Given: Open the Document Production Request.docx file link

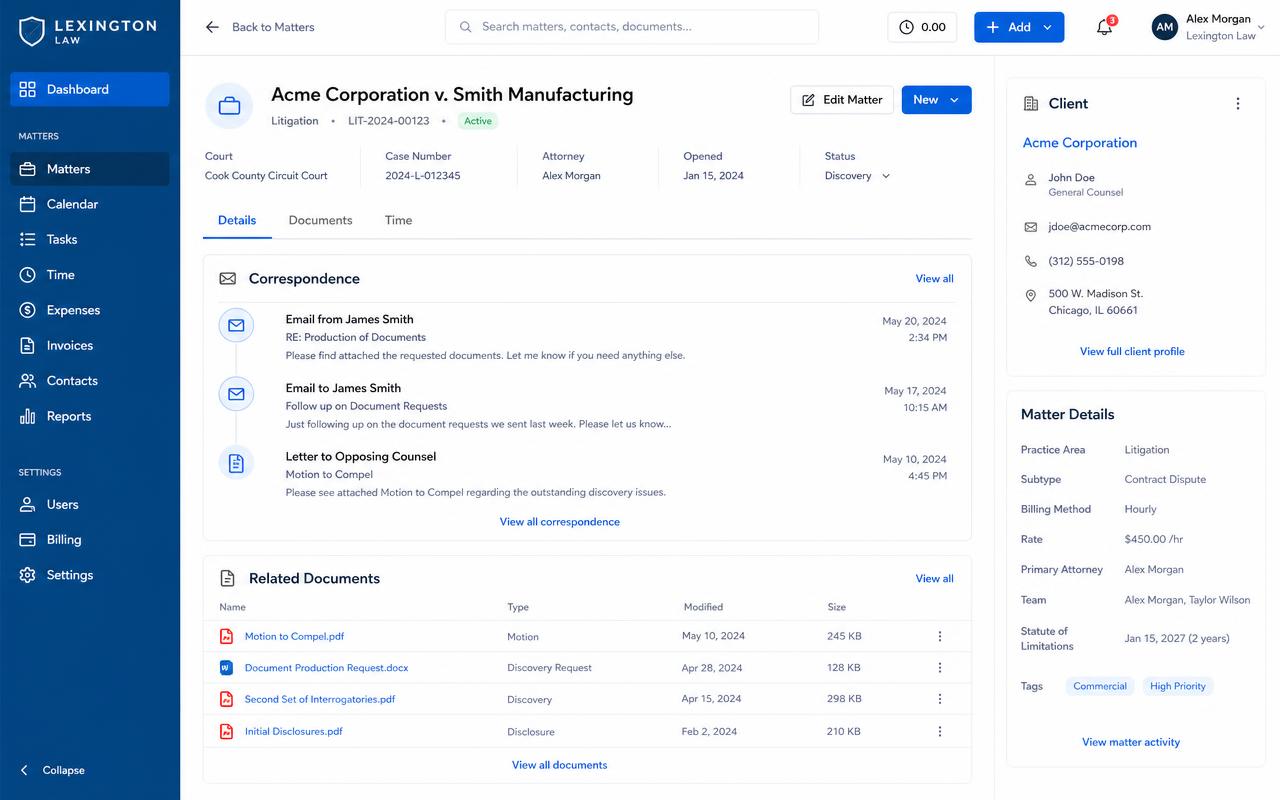Looking at the screenshot, I should coord(326,668).
